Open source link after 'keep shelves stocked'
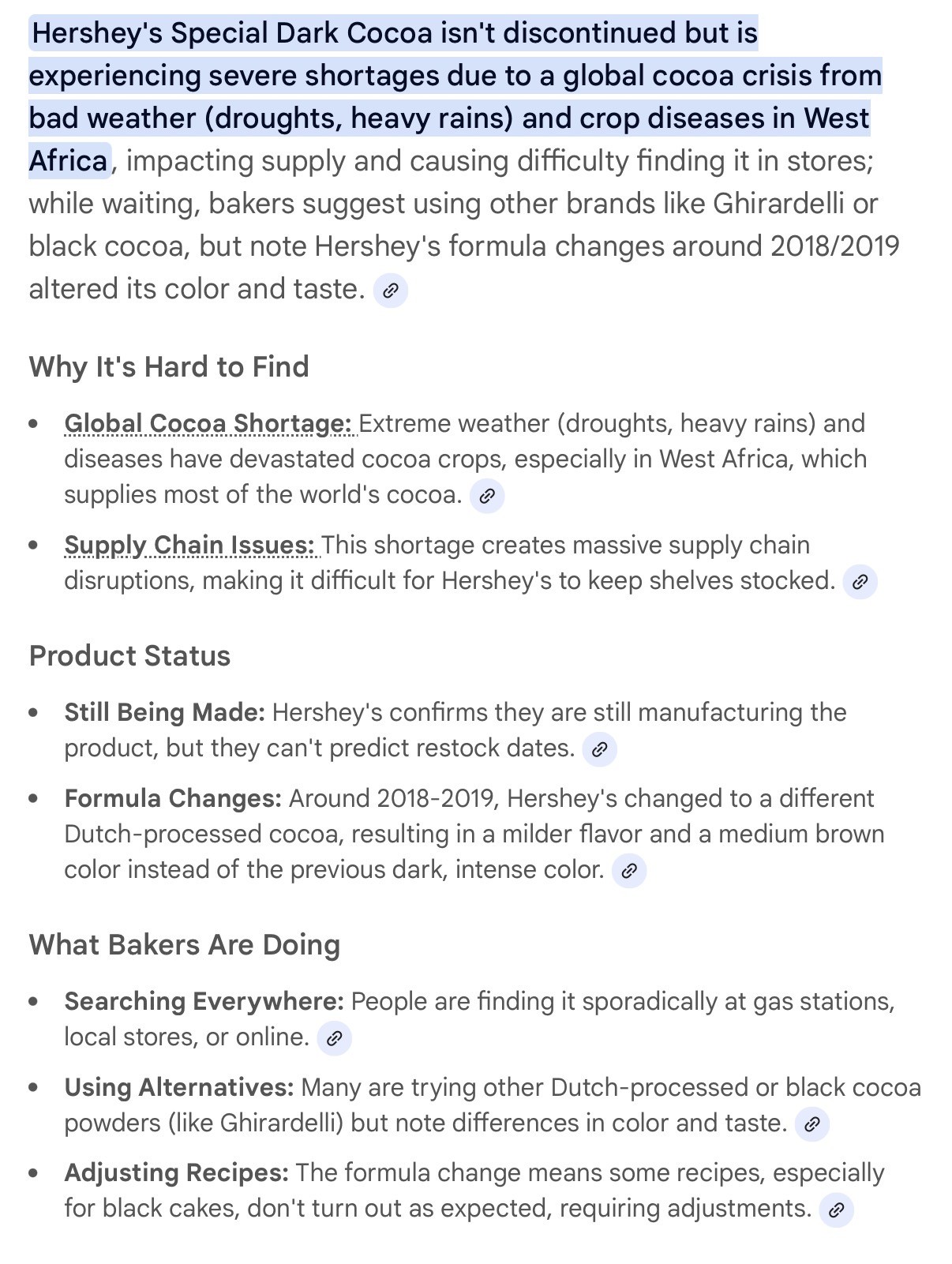952x1264 pixels. 860,582
